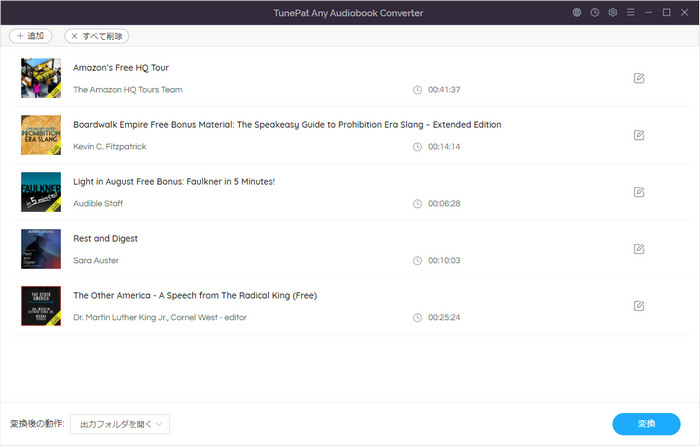Open conversion history clock icon
The image size is (700, 446).
pos(595,13)
